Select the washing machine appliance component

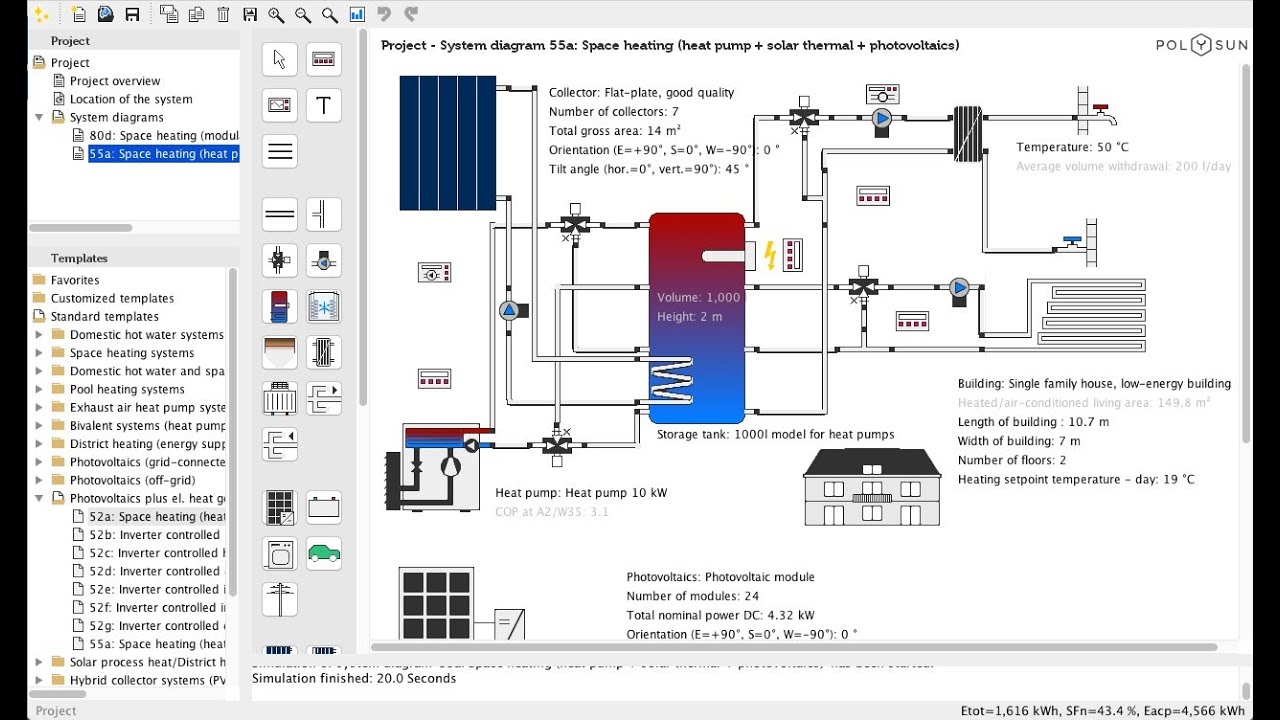pyautogui.click(x=280, y=553)
